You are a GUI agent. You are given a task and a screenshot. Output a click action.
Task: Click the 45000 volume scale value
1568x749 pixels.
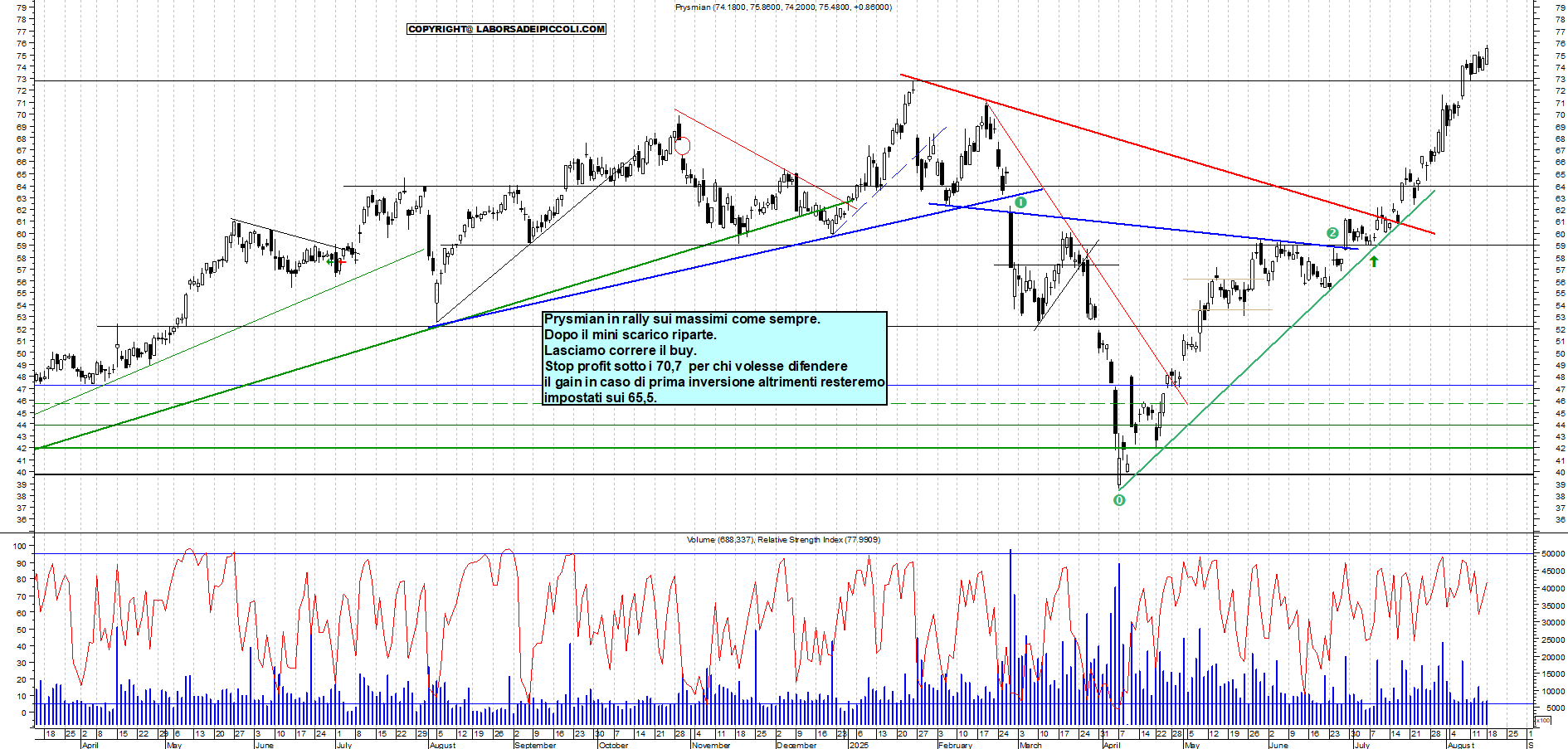pos(1554,571)
